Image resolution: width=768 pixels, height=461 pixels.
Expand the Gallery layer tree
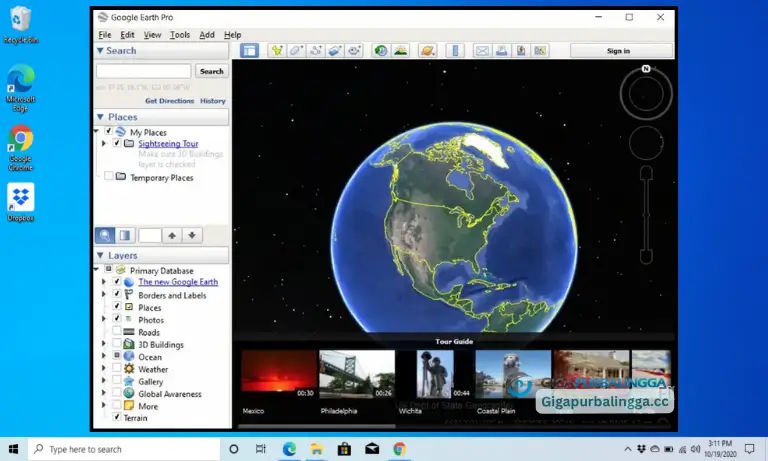103,380
